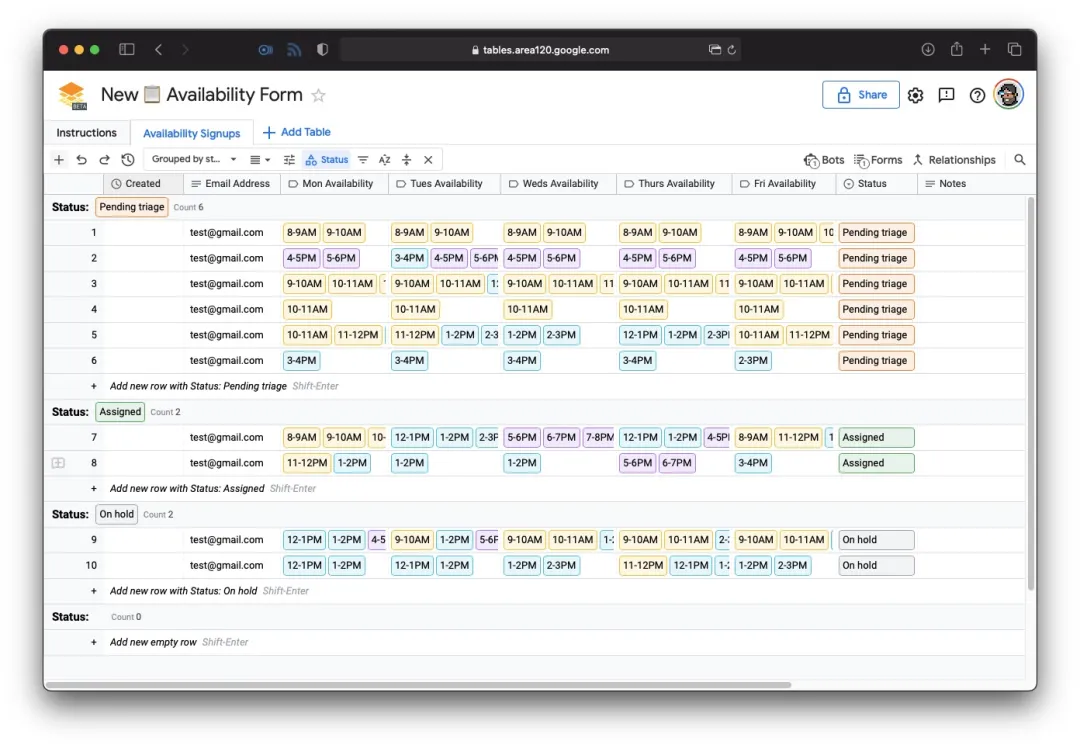Open workspace settings gear icon
This screenshot has height=748, width=1080.
tap(915, 95)
